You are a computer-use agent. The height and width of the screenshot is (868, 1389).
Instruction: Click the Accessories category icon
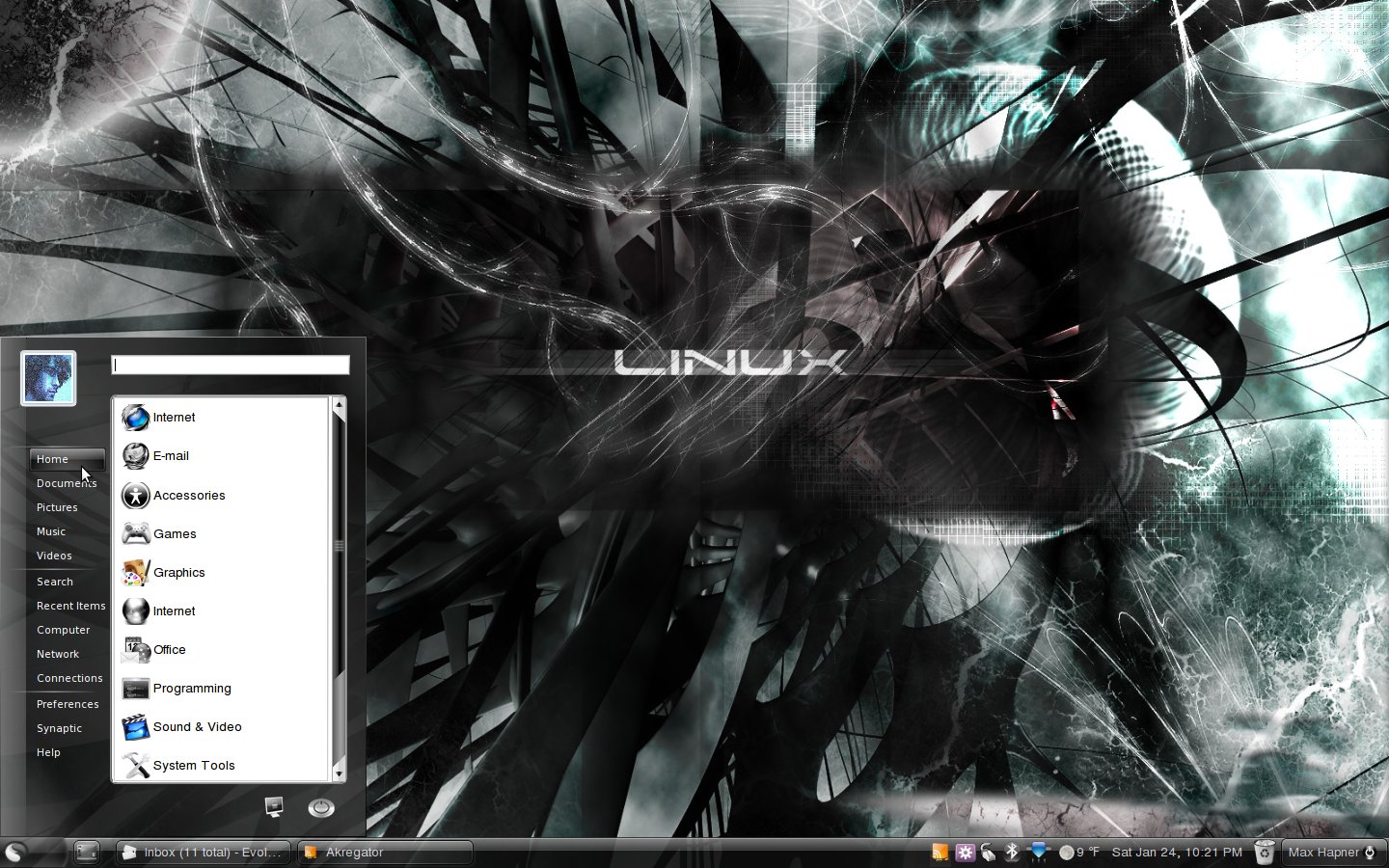(135, 496)
